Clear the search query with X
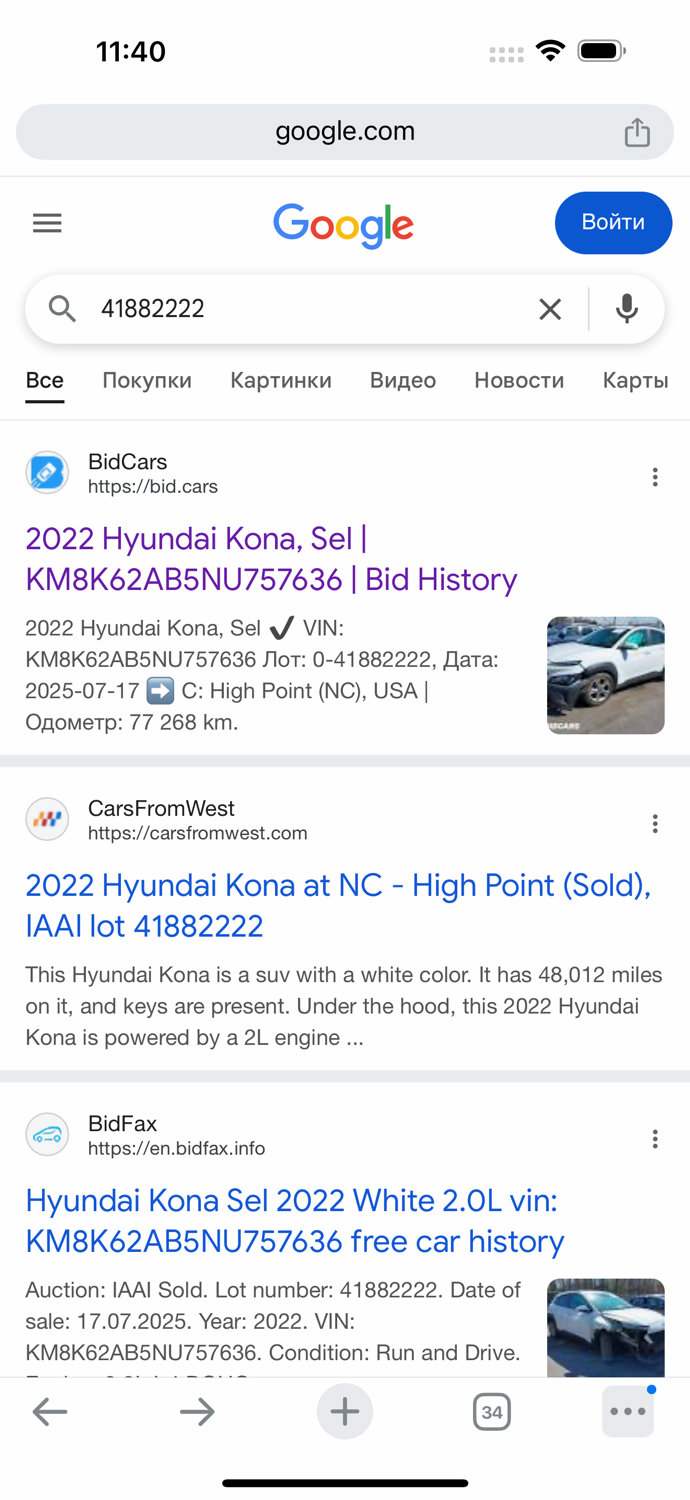 point(550,310)
